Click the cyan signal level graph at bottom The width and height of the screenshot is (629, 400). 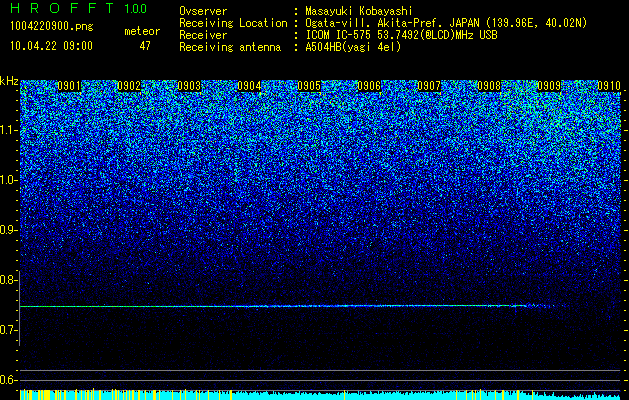pos(320,394)
